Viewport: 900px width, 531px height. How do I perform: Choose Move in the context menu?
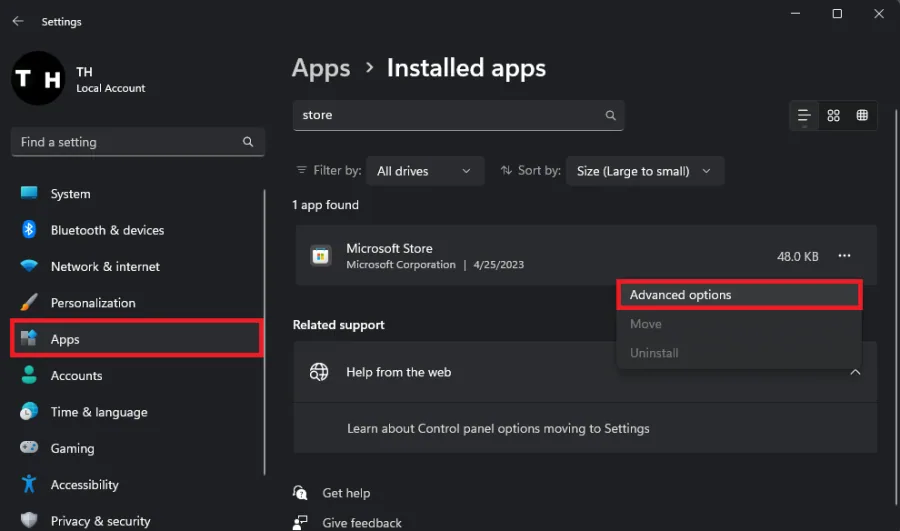(739, 324)
